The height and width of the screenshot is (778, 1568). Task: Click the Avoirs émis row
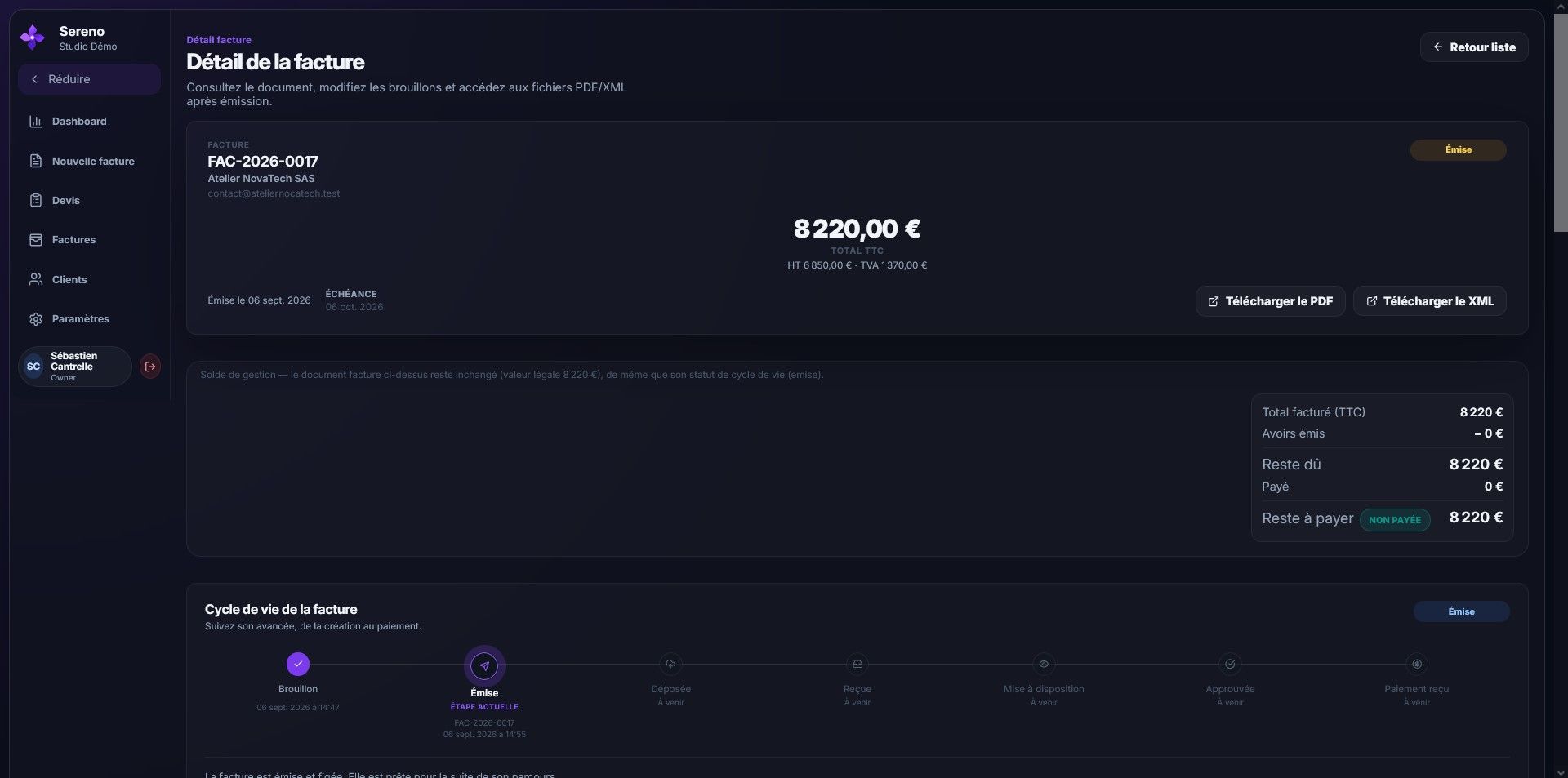click(x=1382, y=434)
